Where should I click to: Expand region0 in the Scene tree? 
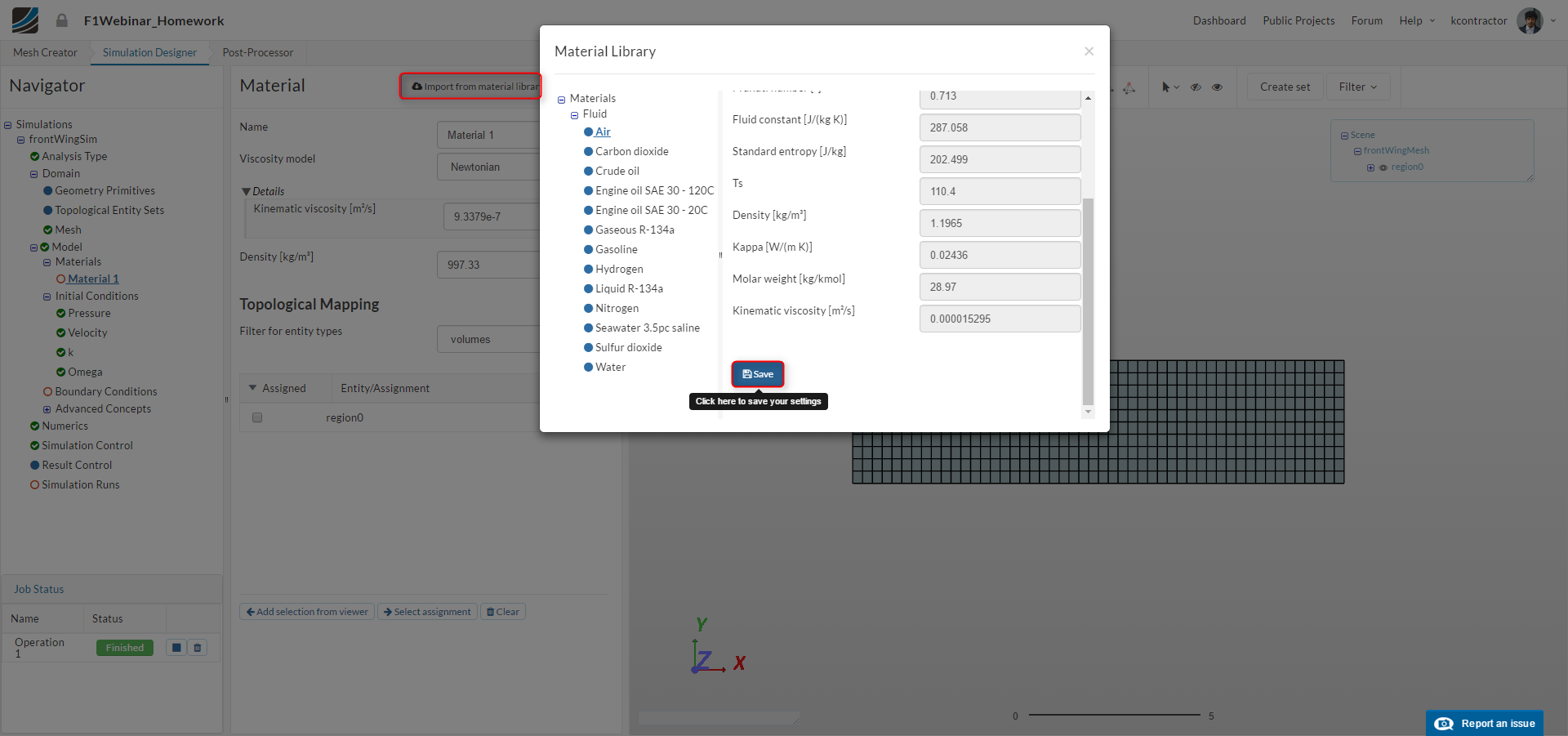coord(1370,167)
